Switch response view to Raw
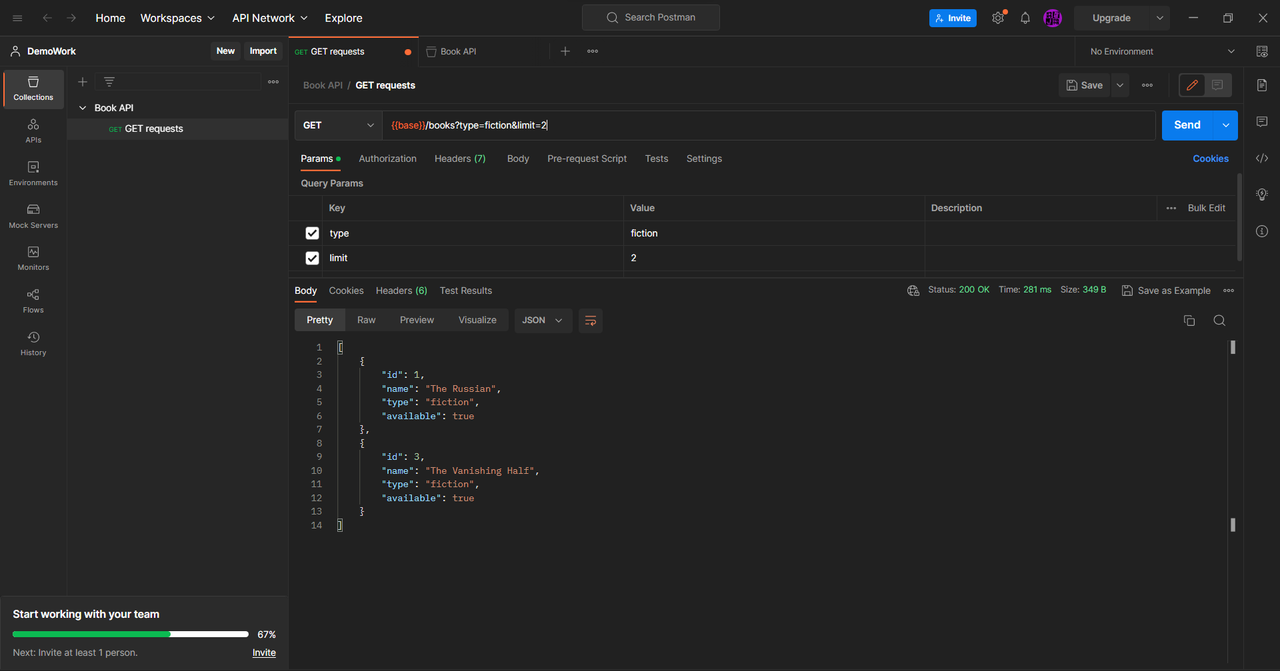The width and height of the screenshot is (1280, 671). point(367,320)
